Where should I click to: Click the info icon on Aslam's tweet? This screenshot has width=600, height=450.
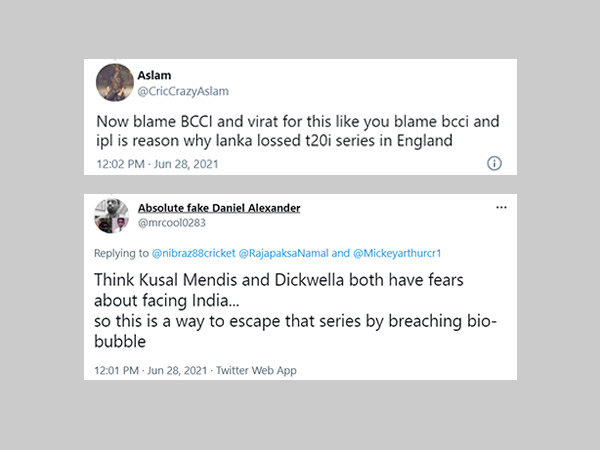pyautogui.click(x=493, y=163)
